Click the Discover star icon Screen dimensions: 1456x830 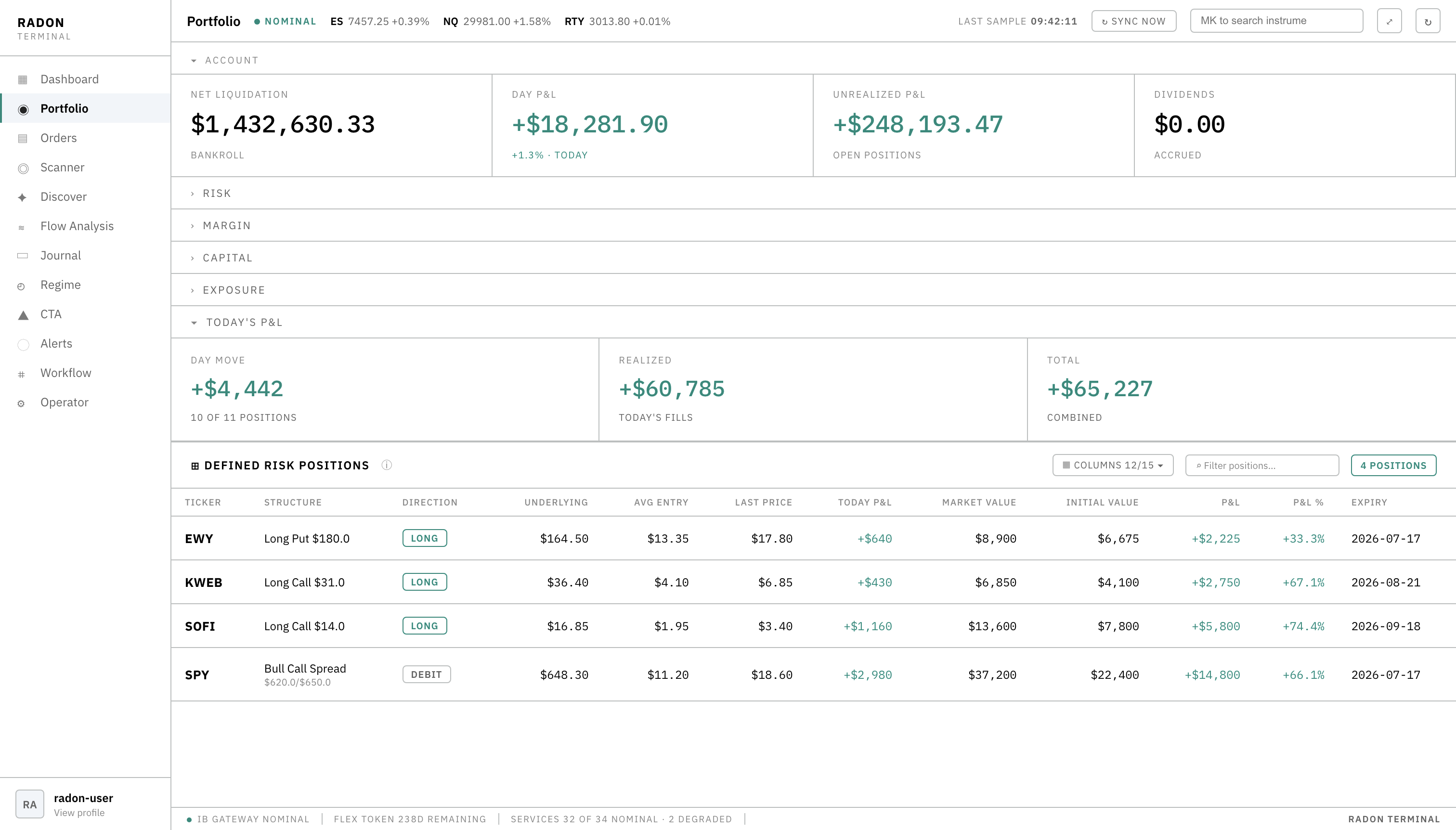tap(22, 197)
